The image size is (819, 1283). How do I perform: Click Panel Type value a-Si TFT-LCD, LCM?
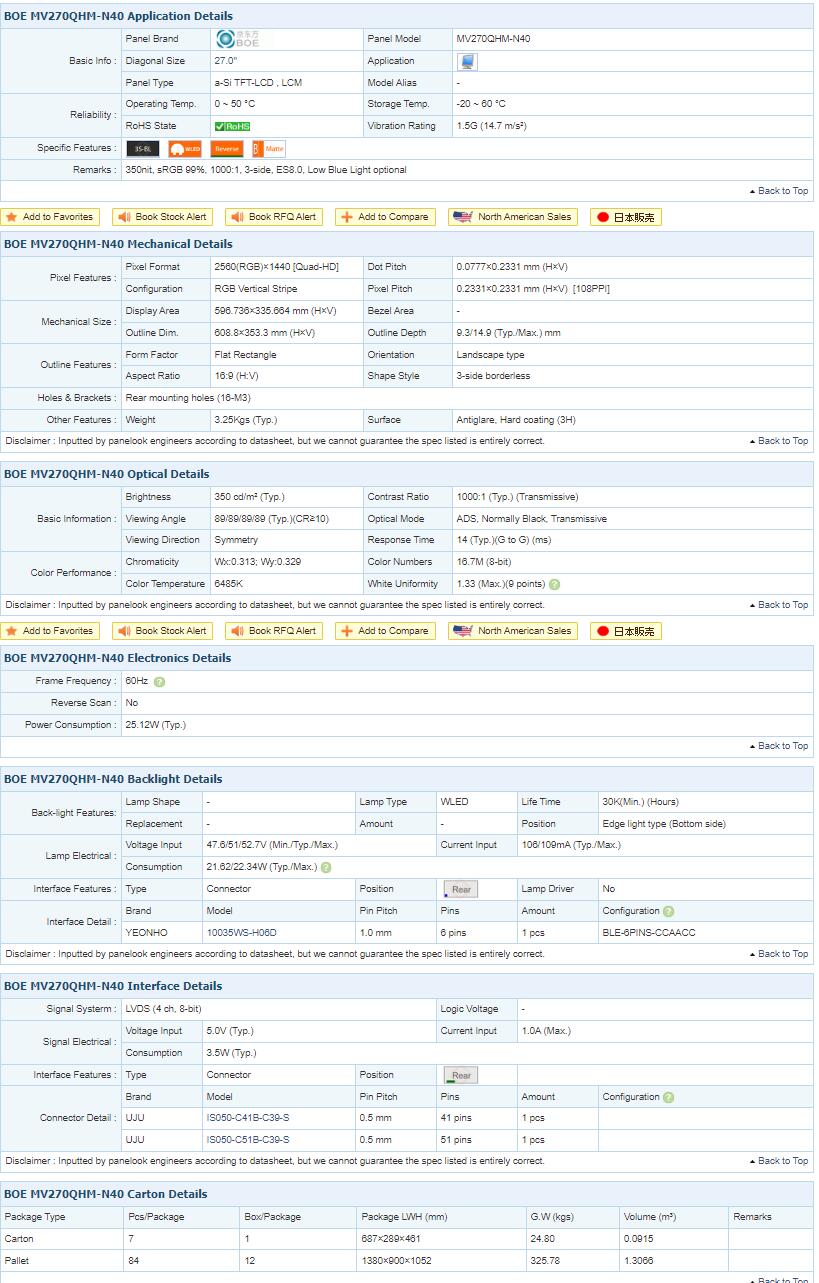pyautogui.click(x=258, y=83)
